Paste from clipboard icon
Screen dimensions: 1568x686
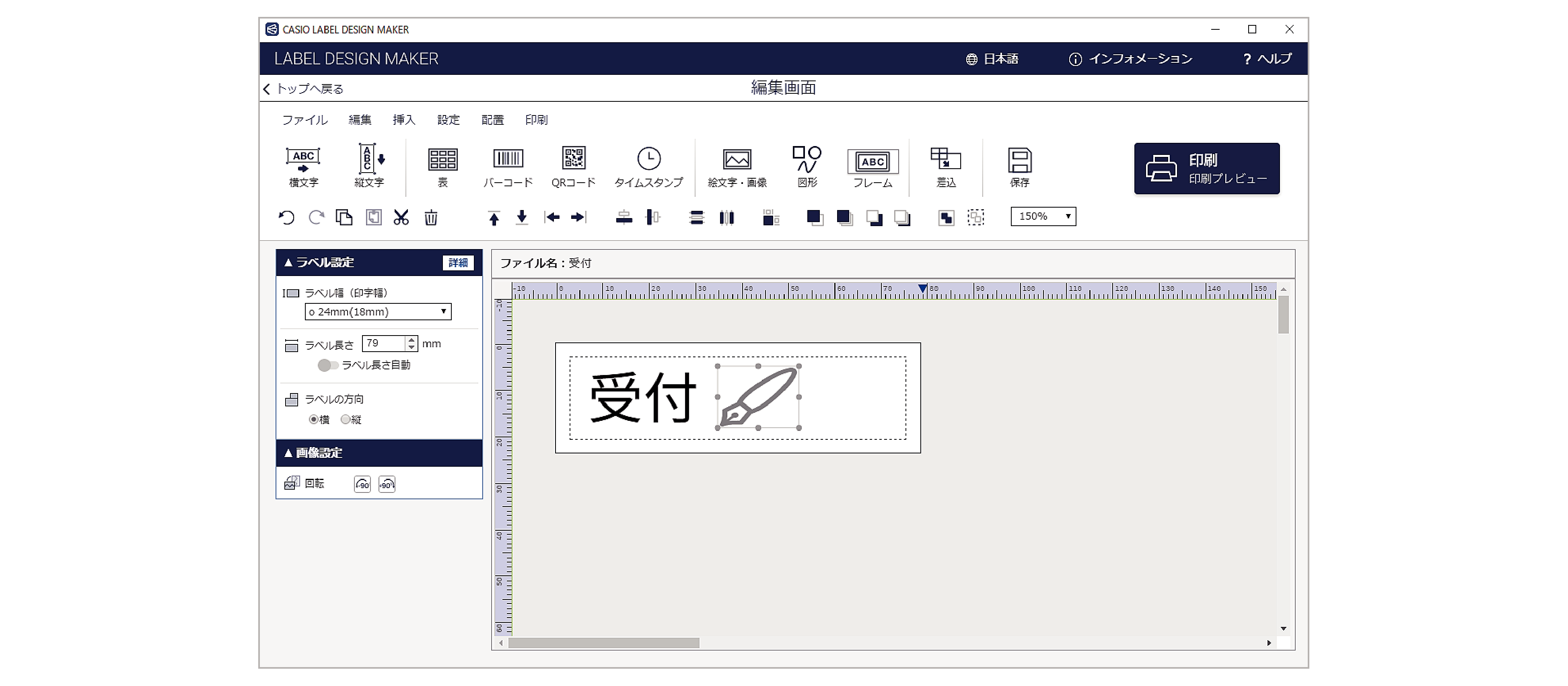(x=373, y=217)
